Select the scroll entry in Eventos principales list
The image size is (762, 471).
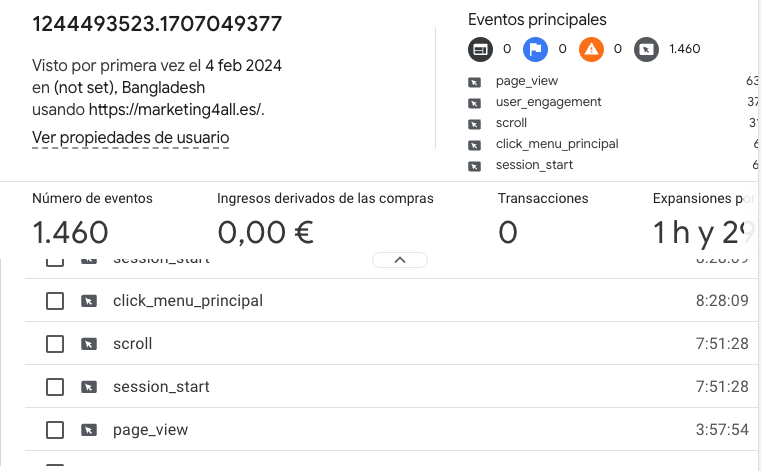(x=511, y=123)
